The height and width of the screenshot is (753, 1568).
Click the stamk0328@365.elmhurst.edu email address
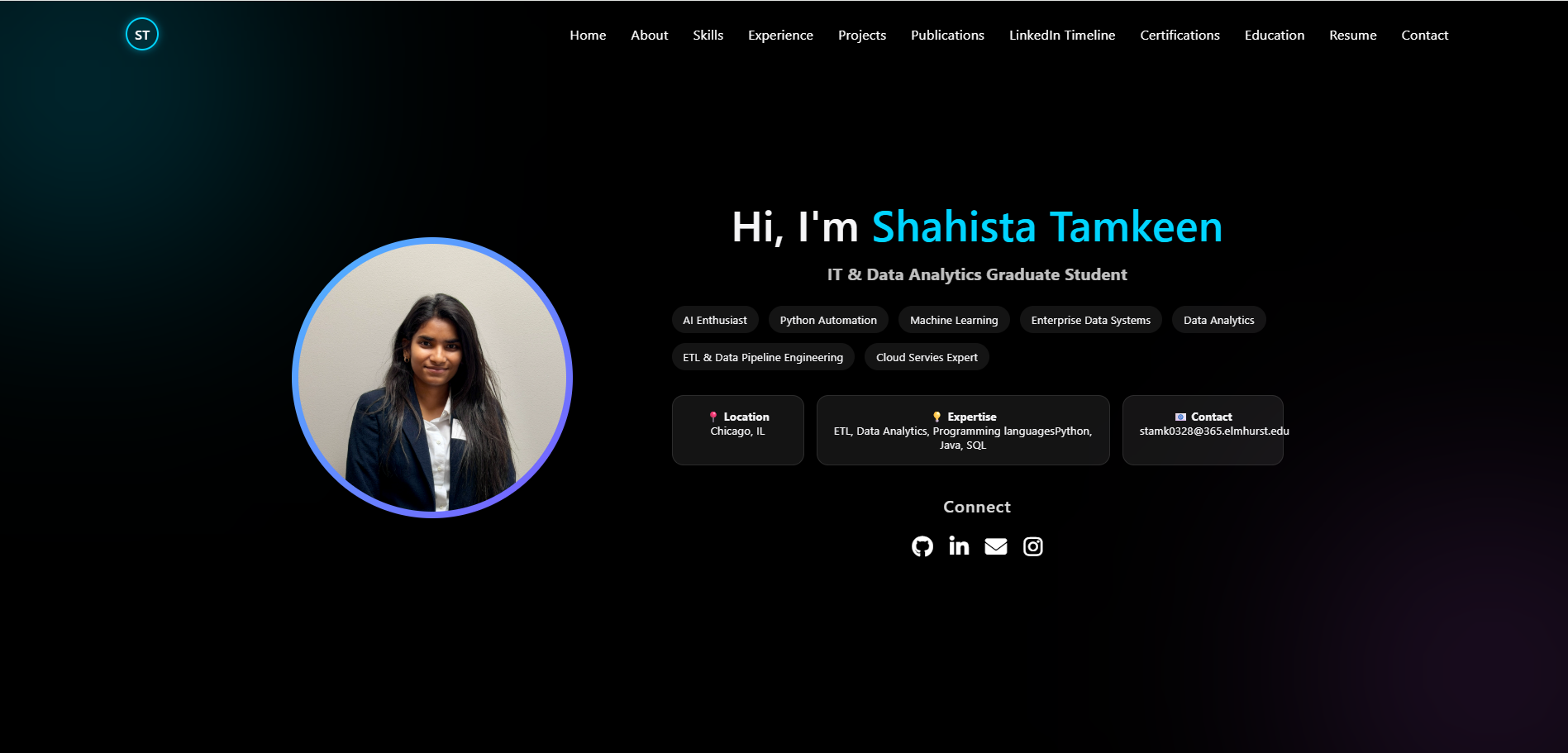(x=1213, y=430)
